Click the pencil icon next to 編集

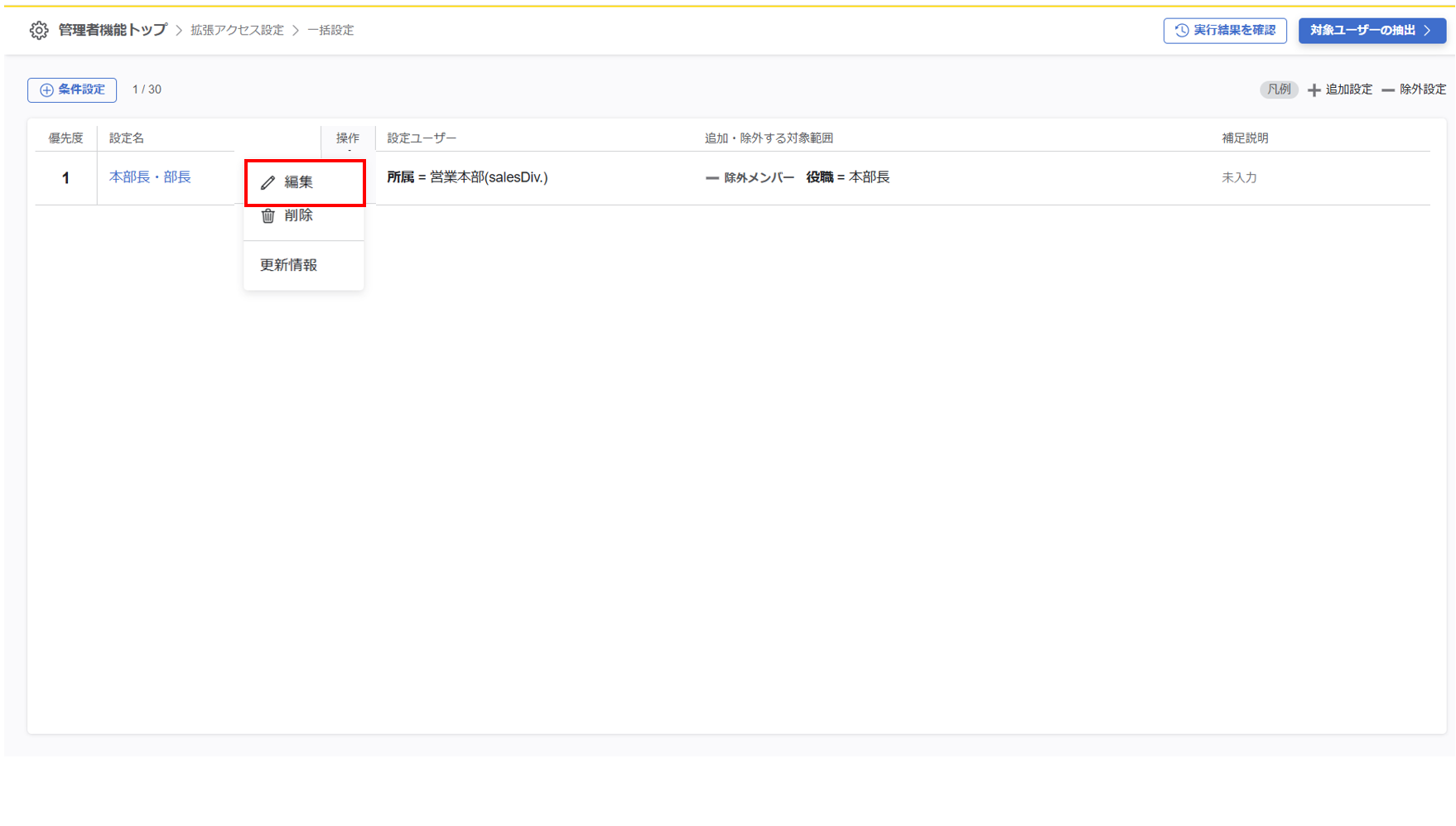click(x=268, y=183)
